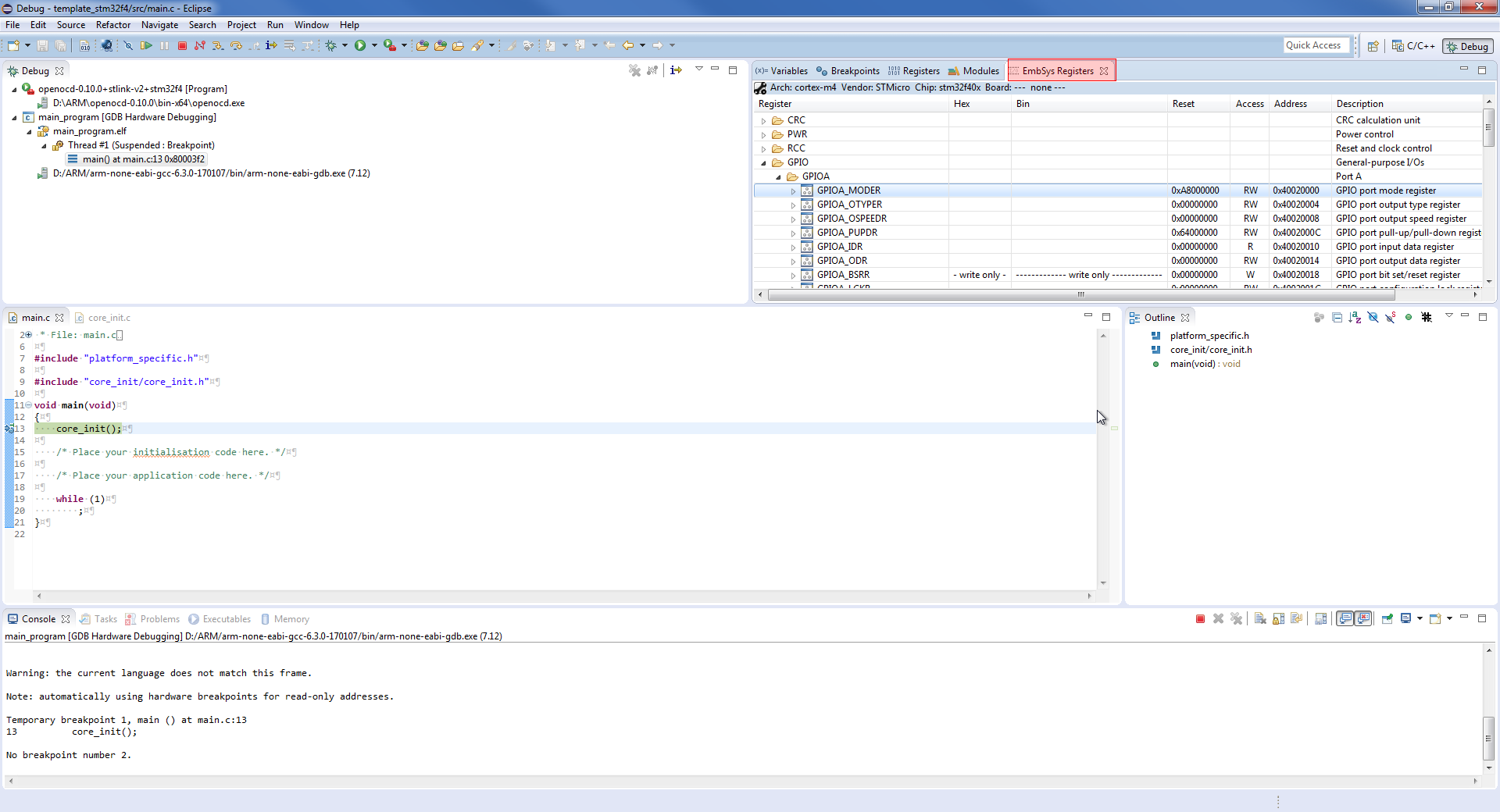Click the Resume debug button

point(146,46)
